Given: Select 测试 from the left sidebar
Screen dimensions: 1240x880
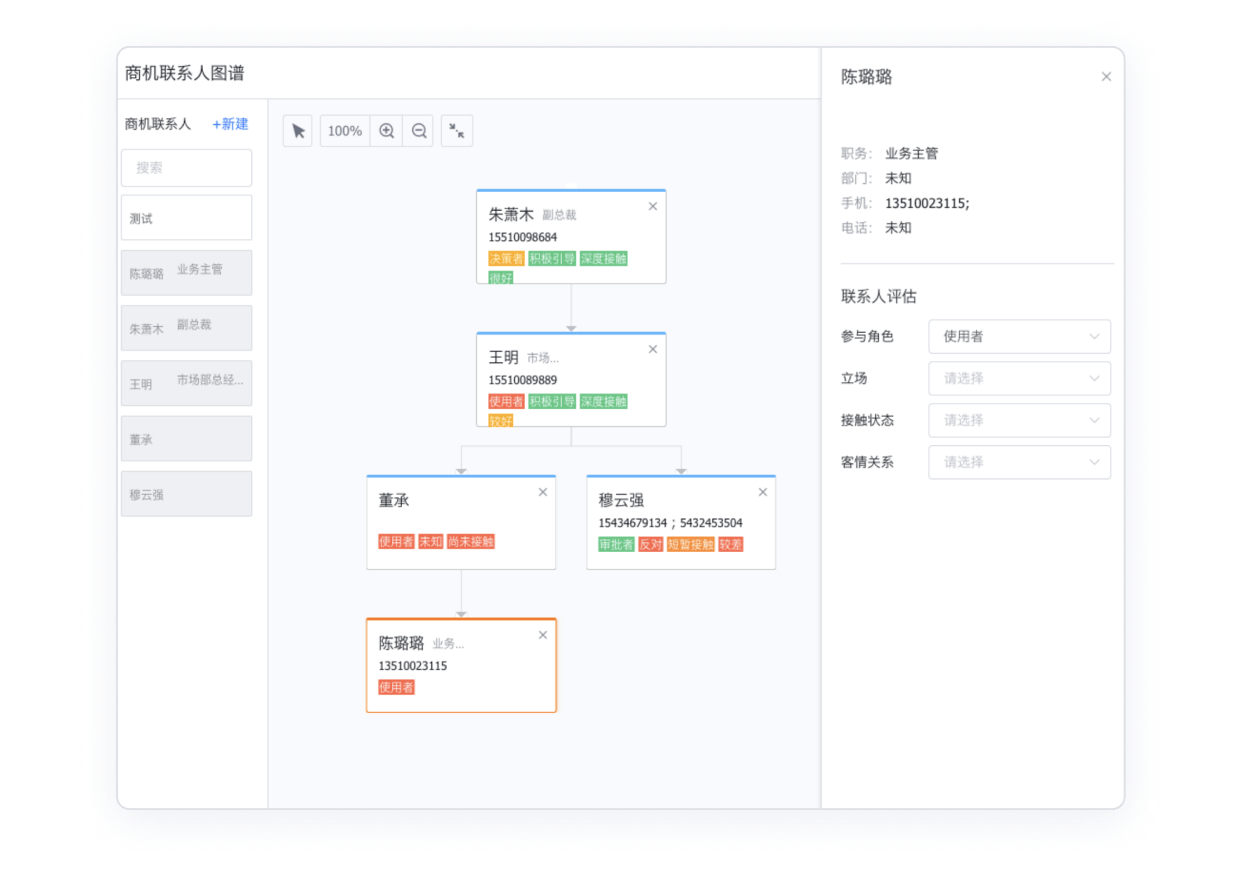Looking at the screenshot, I should [x=186, y=217].
